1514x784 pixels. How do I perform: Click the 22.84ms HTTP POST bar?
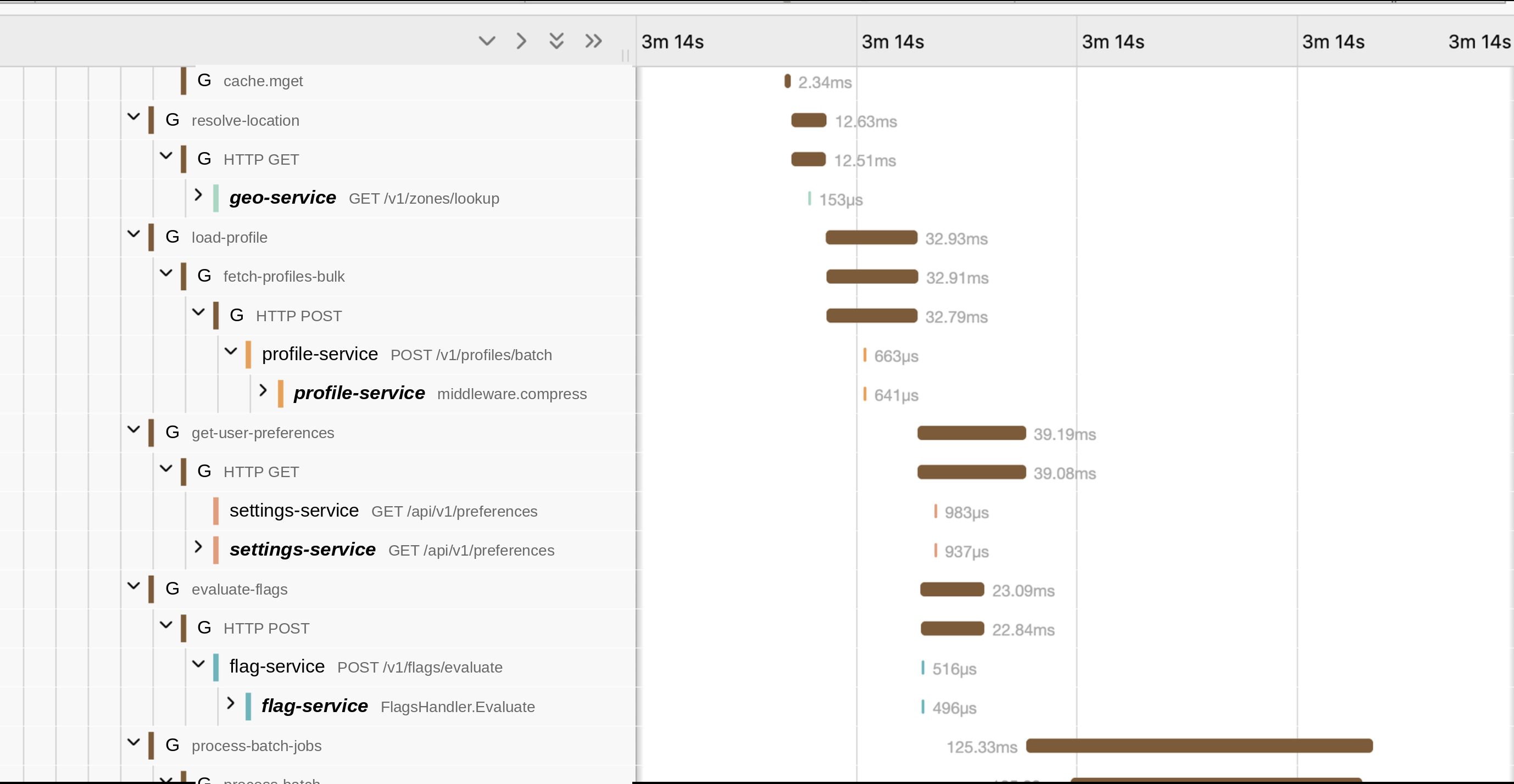coord(952,629)
